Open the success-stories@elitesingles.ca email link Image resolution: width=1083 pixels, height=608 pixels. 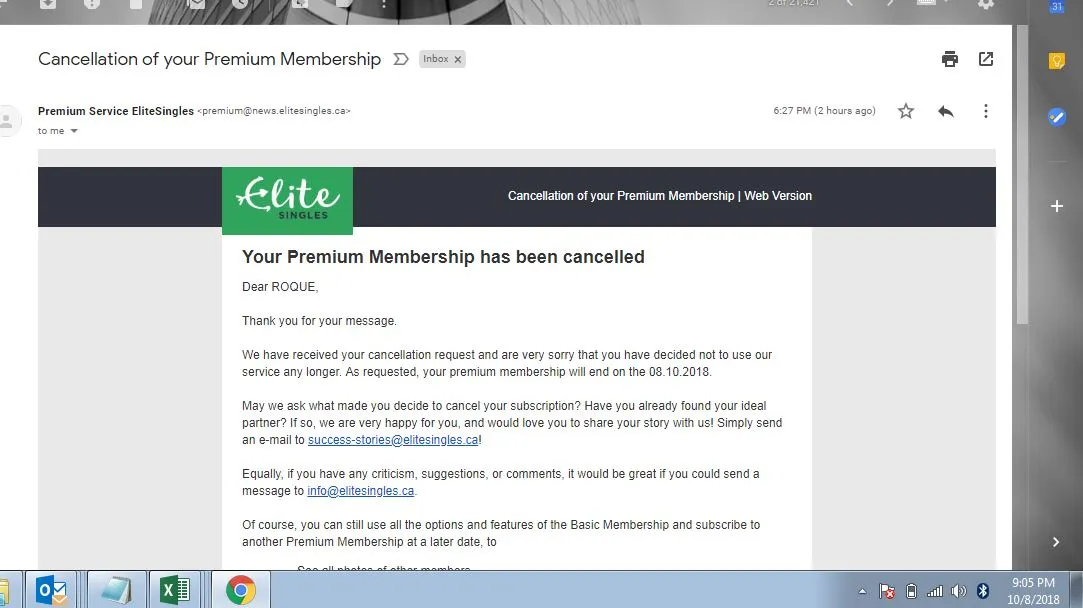393,439
